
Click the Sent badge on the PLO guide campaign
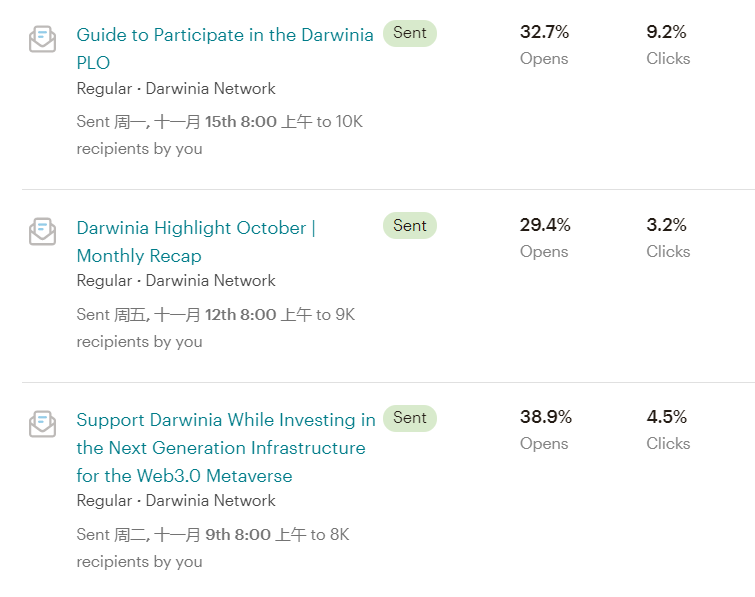(410, 33)
